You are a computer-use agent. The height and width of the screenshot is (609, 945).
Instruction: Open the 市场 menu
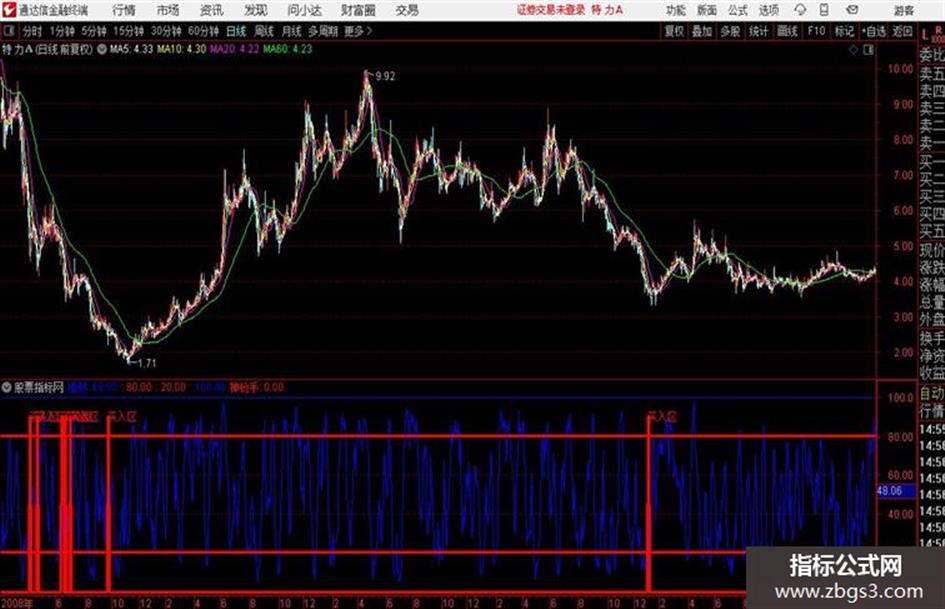[x=168, y=10]
